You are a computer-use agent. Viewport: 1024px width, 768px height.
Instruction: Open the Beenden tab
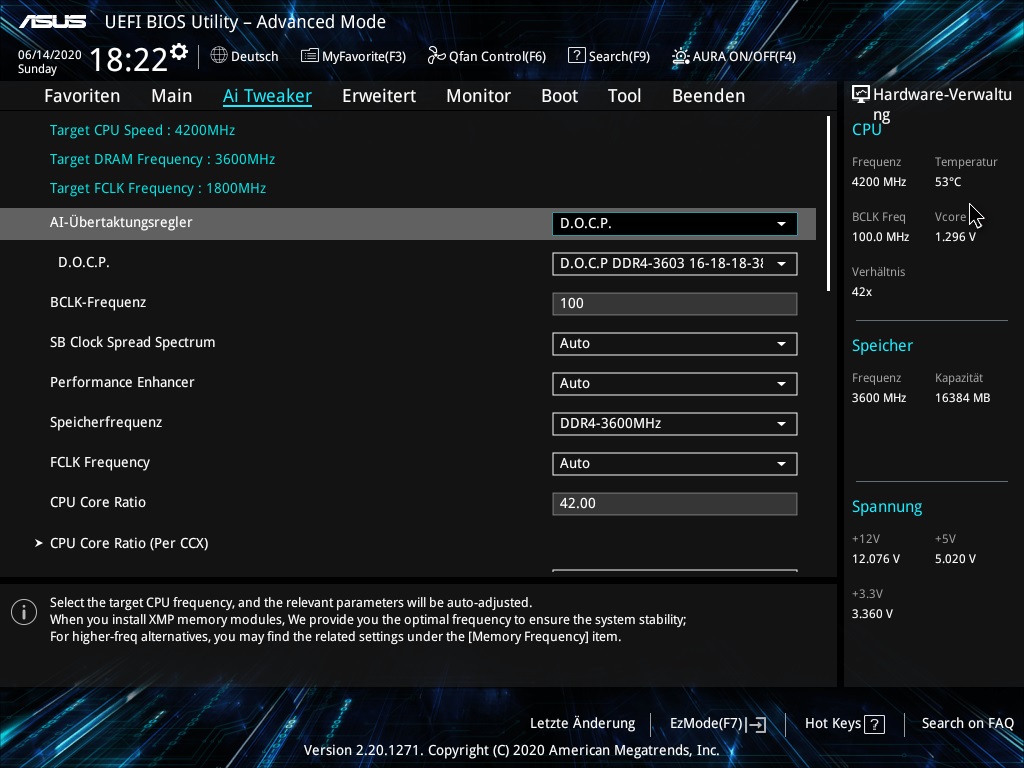(709, 96)
